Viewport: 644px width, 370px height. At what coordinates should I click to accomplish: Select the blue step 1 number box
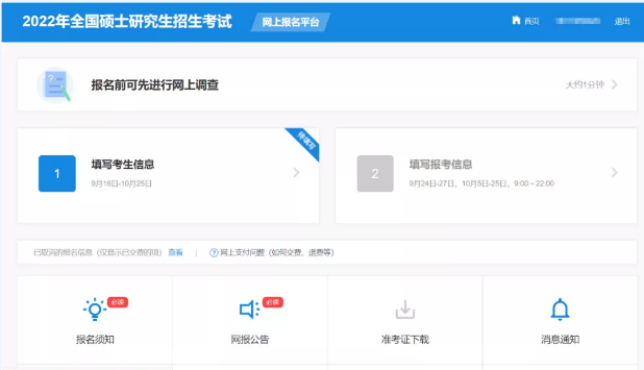click(57, 174)
